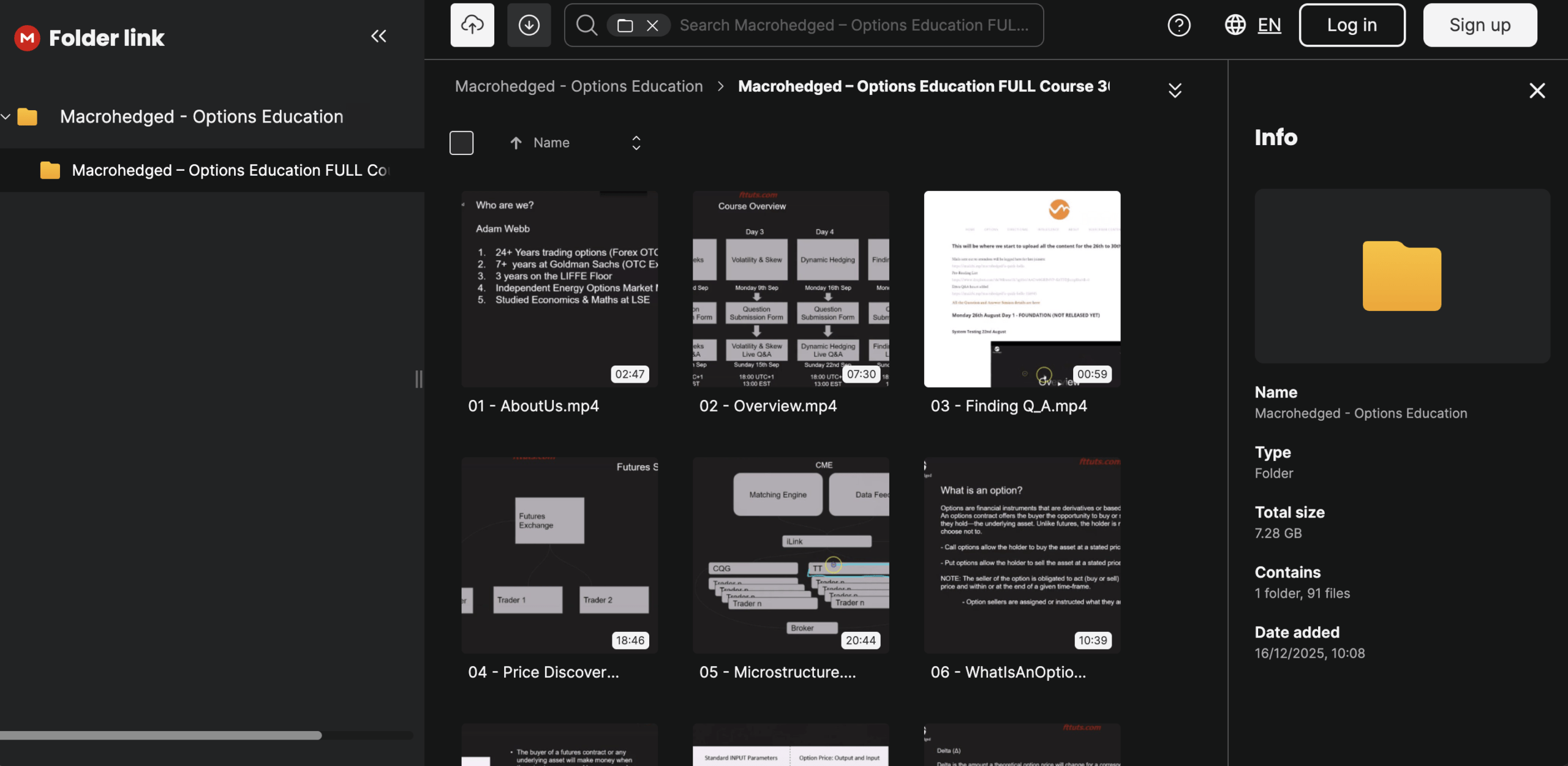
Task: Toggle the select all checkbox
Action: (x=461, y=143)
